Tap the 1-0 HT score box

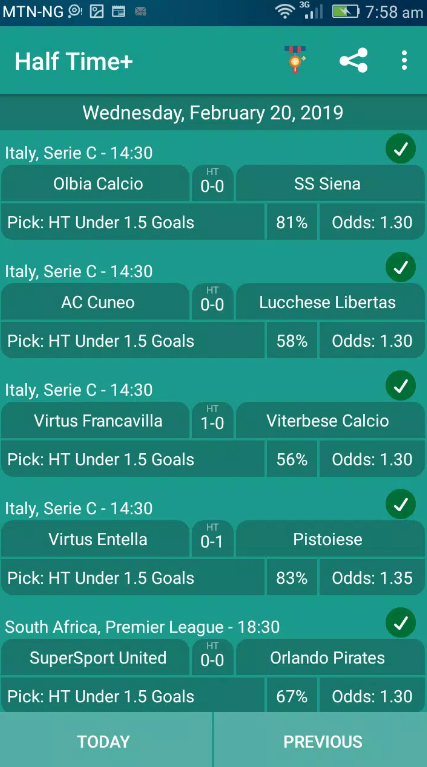click(212, 420)
